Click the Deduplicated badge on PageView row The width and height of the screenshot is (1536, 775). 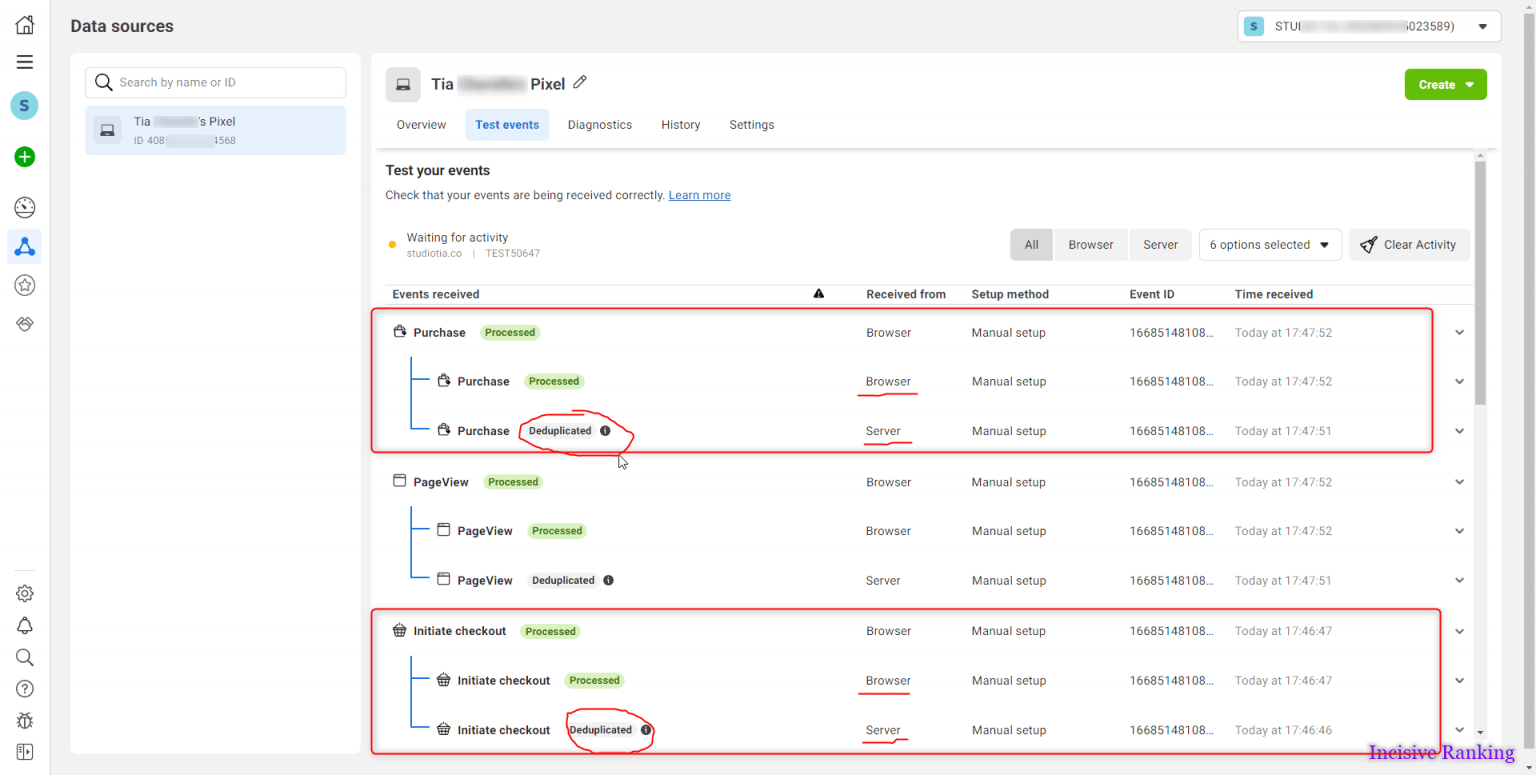click(563, 580)
